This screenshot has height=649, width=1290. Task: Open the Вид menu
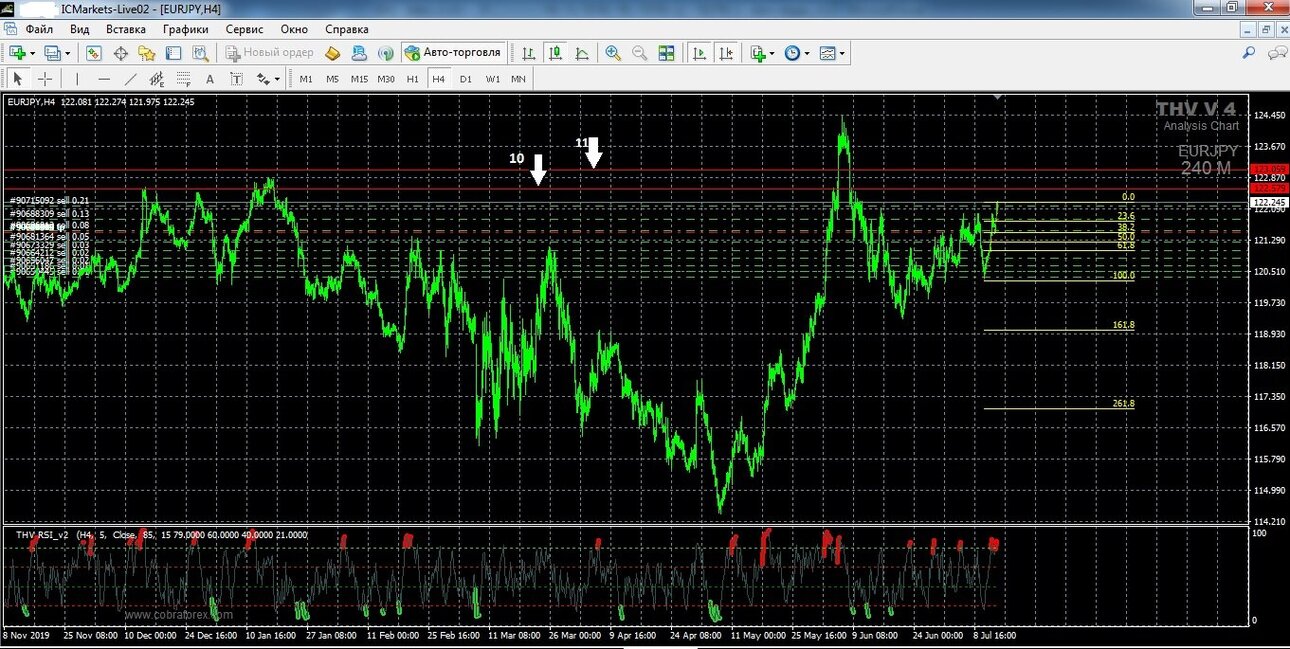click(x=80, y=29)
